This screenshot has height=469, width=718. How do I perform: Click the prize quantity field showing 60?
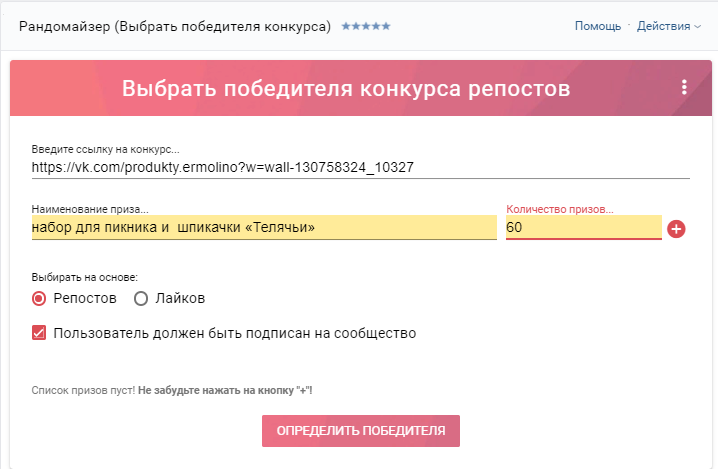tap(584, 227)
